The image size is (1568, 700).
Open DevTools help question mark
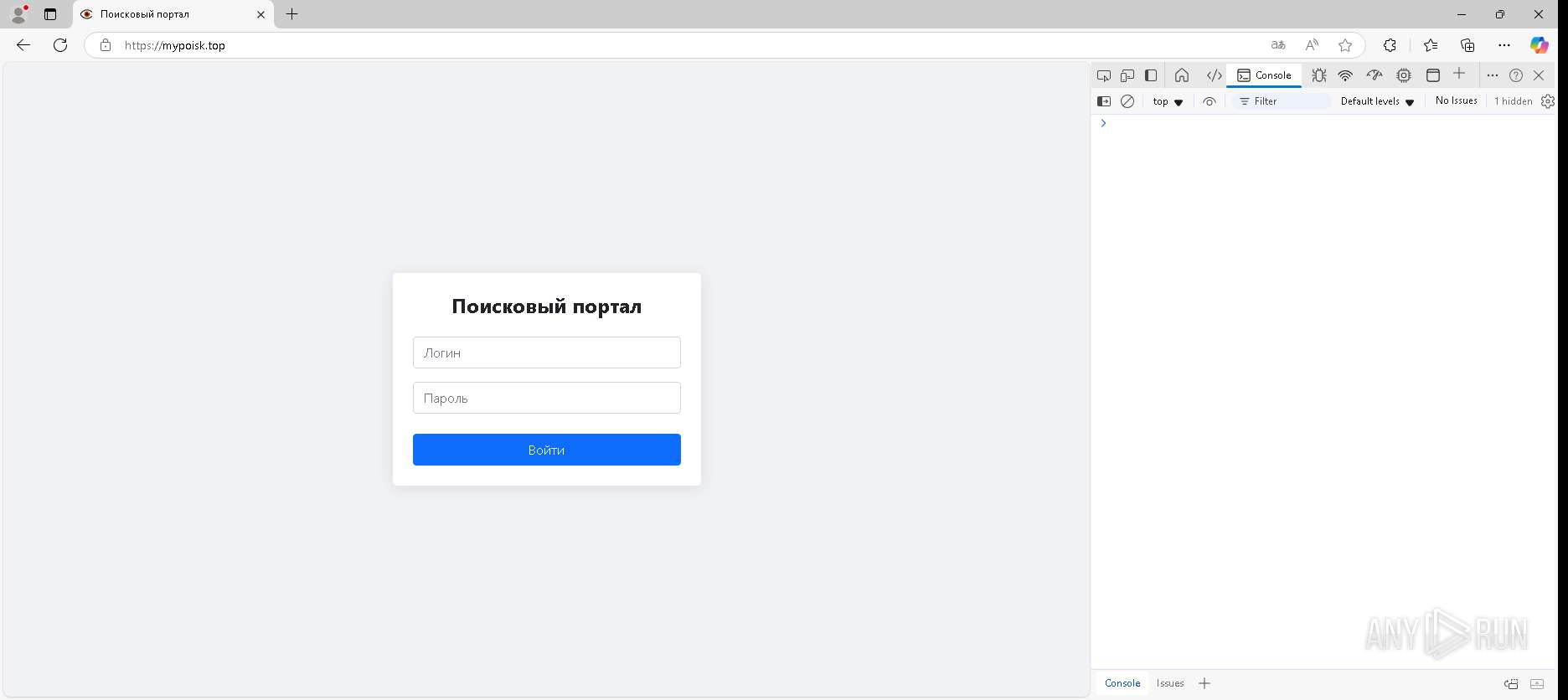pyautogui.click(x=1516, y=75)
